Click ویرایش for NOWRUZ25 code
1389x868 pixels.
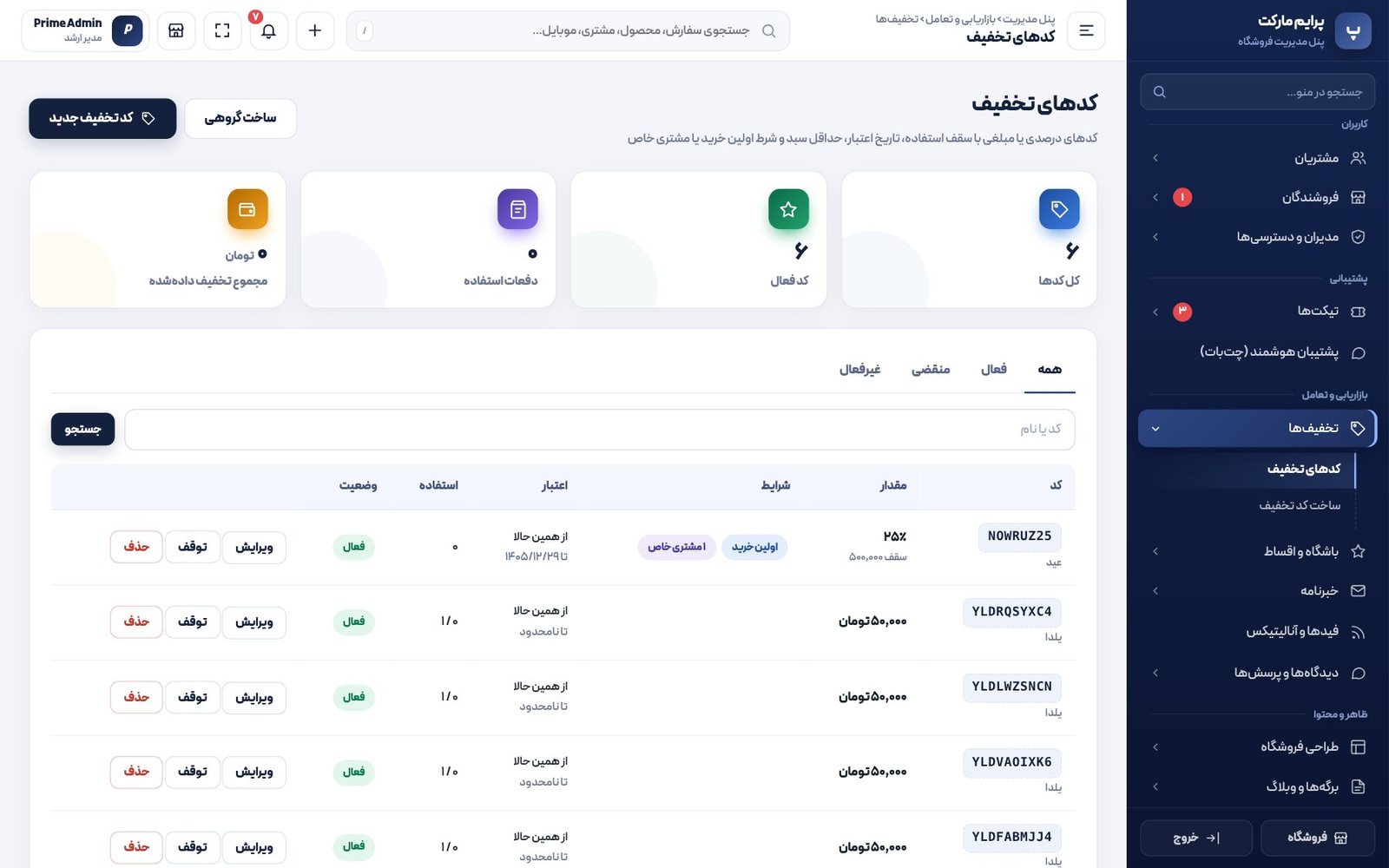(253, 547)
